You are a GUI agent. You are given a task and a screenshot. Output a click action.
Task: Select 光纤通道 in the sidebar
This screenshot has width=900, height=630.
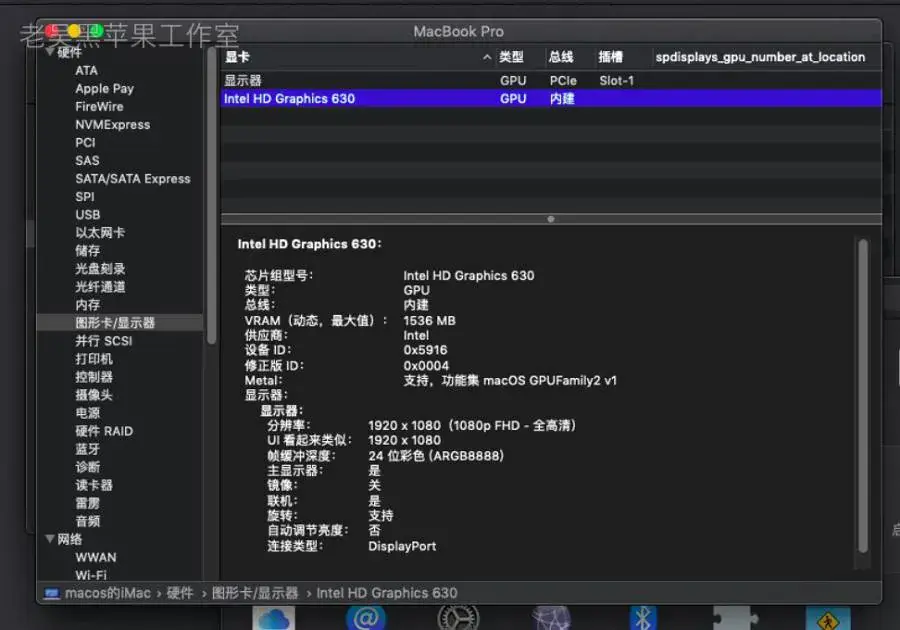100,287
